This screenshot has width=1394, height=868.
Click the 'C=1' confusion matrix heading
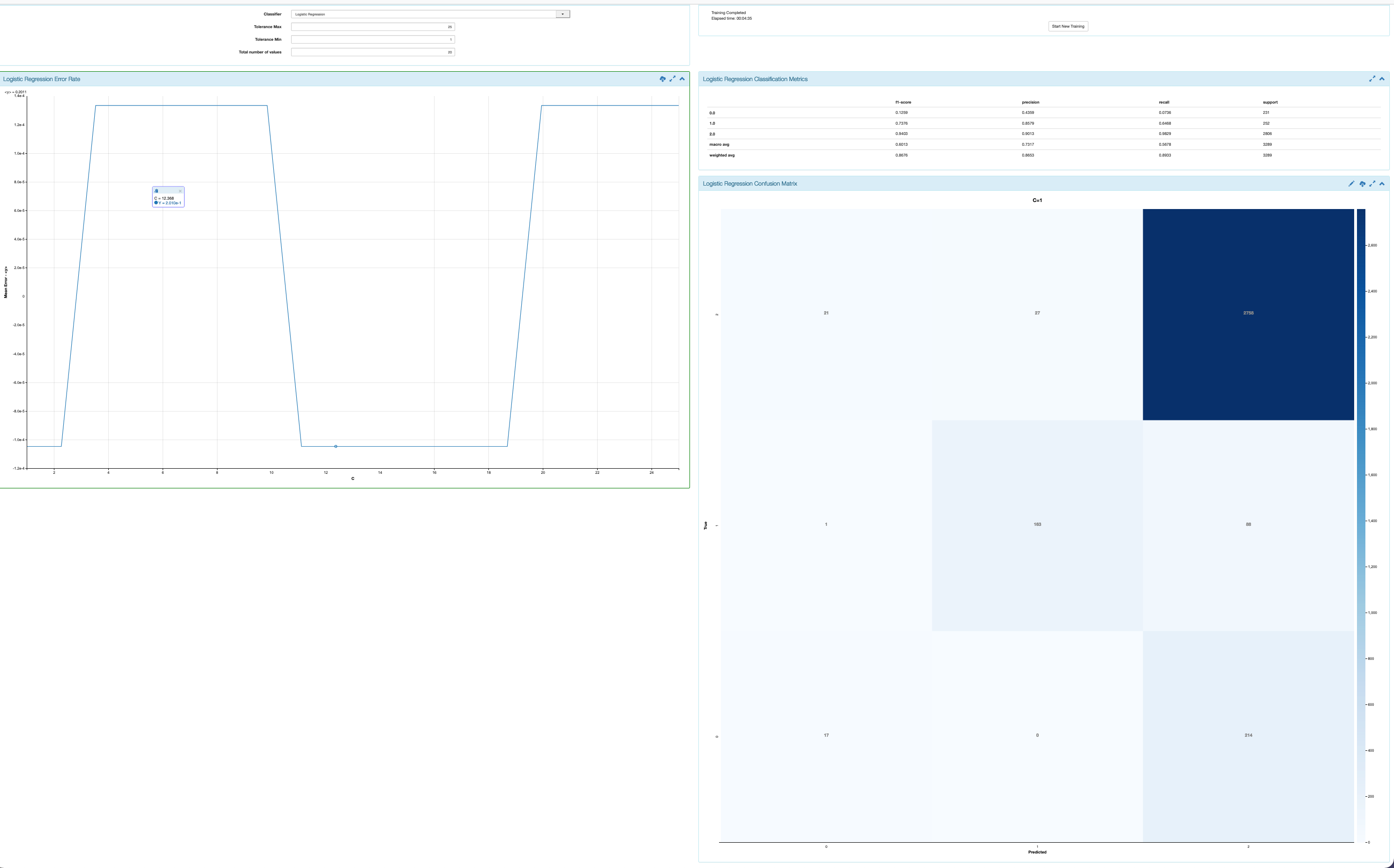[1037, 200]
